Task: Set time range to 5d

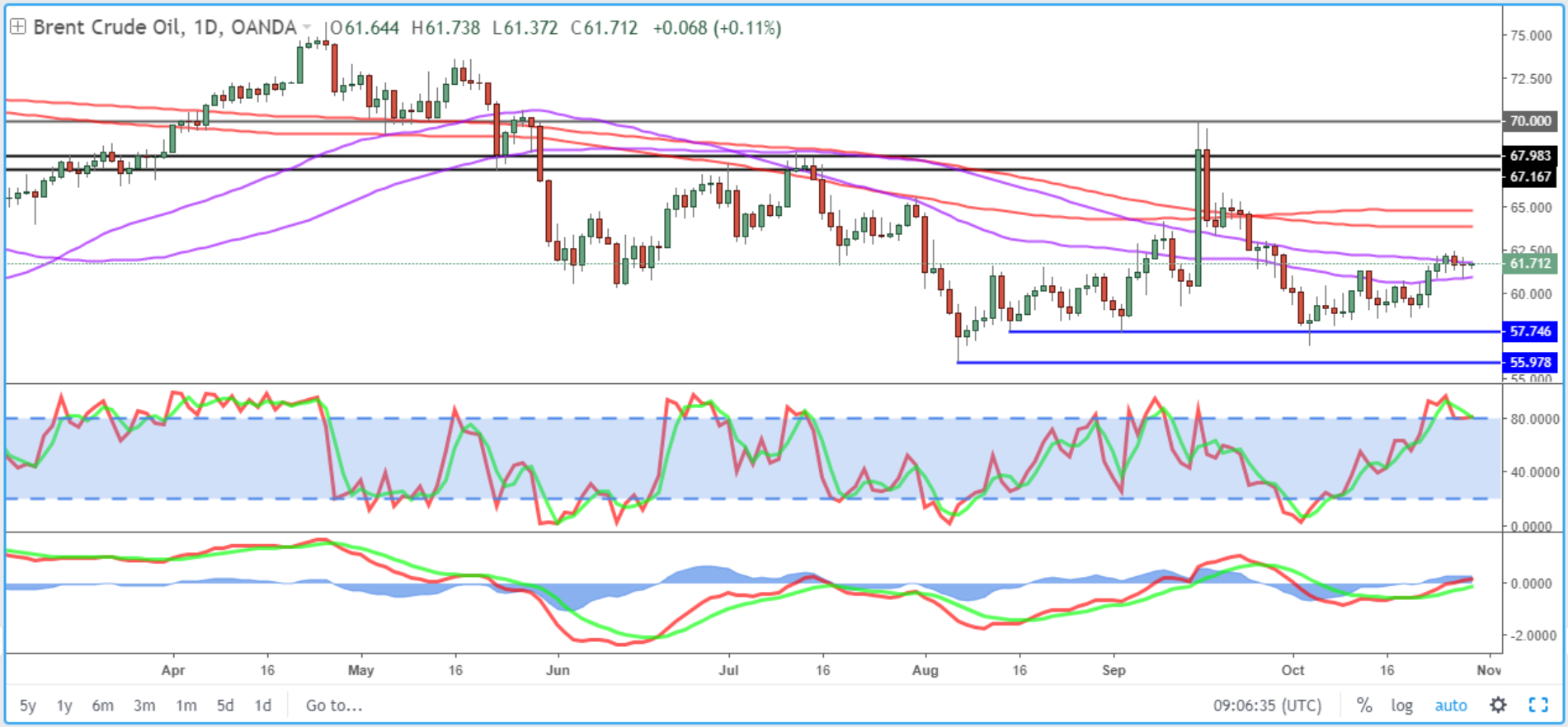Action: (x=225, y=706)
